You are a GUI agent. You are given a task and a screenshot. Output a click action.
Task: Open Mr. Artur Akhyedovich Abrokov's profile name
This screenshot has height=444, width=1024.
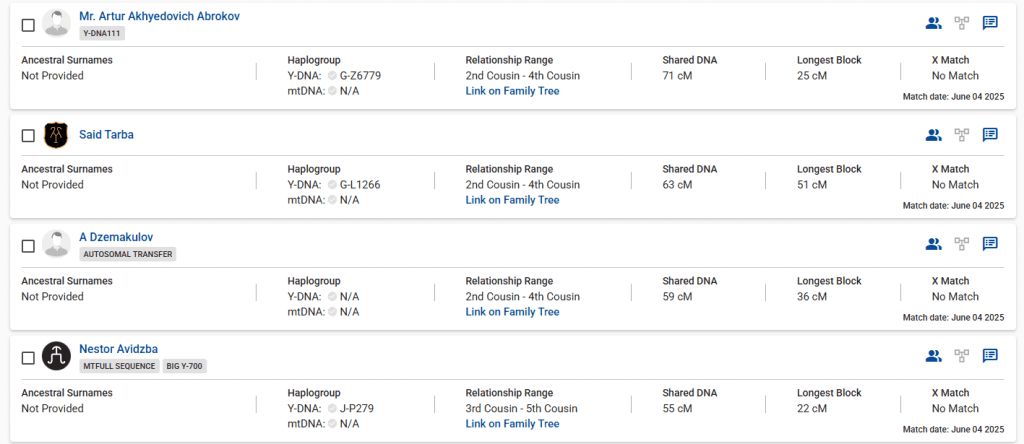[x=159, y=16]
